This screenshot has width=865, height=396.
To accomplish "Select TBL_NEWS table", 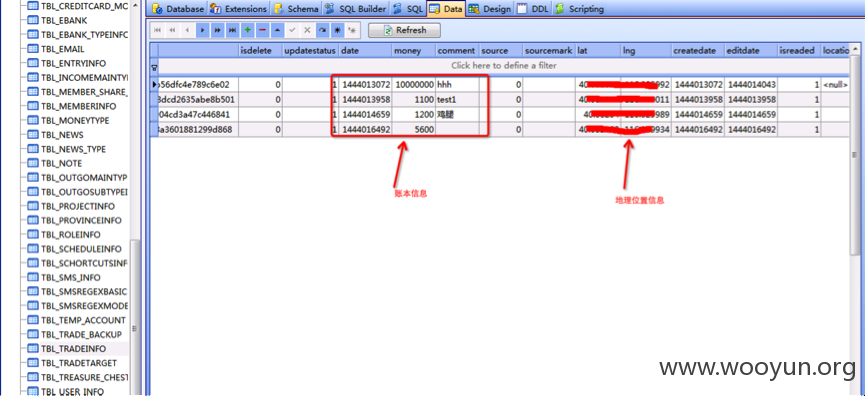I will pyautogui.click(x=62, y=135).
